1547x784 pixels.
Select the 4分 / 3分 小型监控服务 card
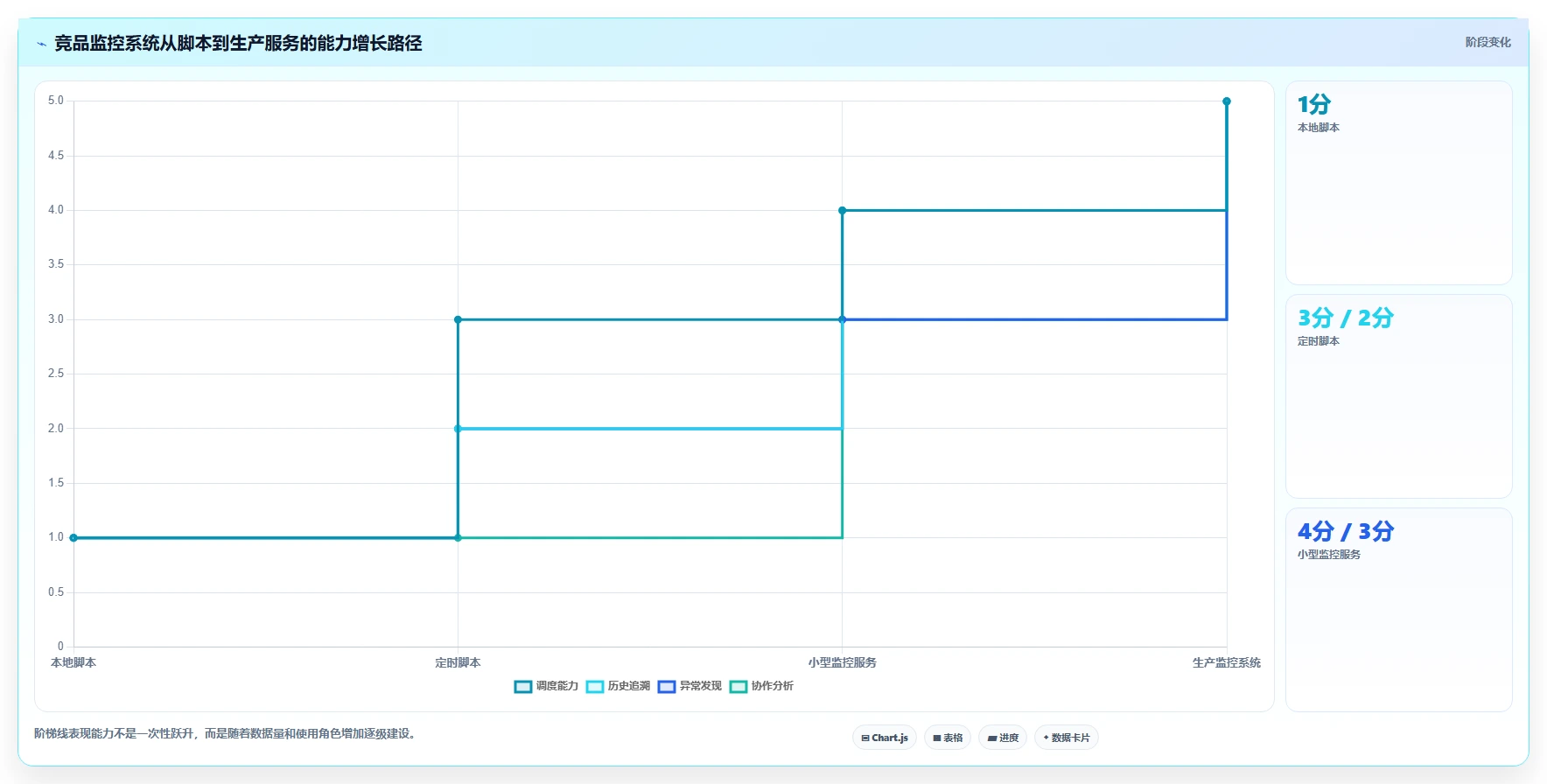(x=1399, y=610)
